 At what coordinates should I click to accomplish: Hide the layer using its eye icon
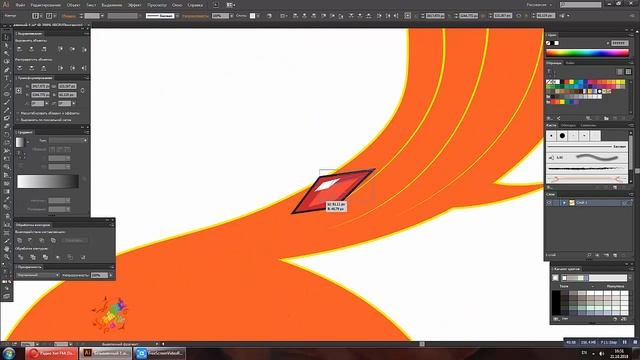[x=549, y=202]
